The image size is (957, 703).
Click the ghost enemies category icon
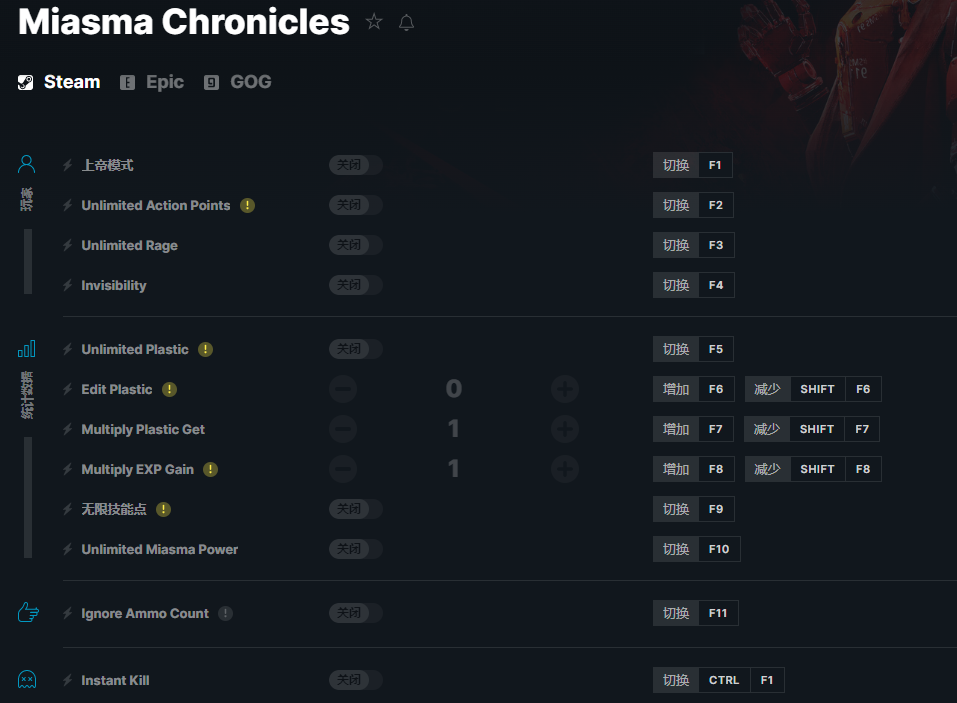pos(27,680)
